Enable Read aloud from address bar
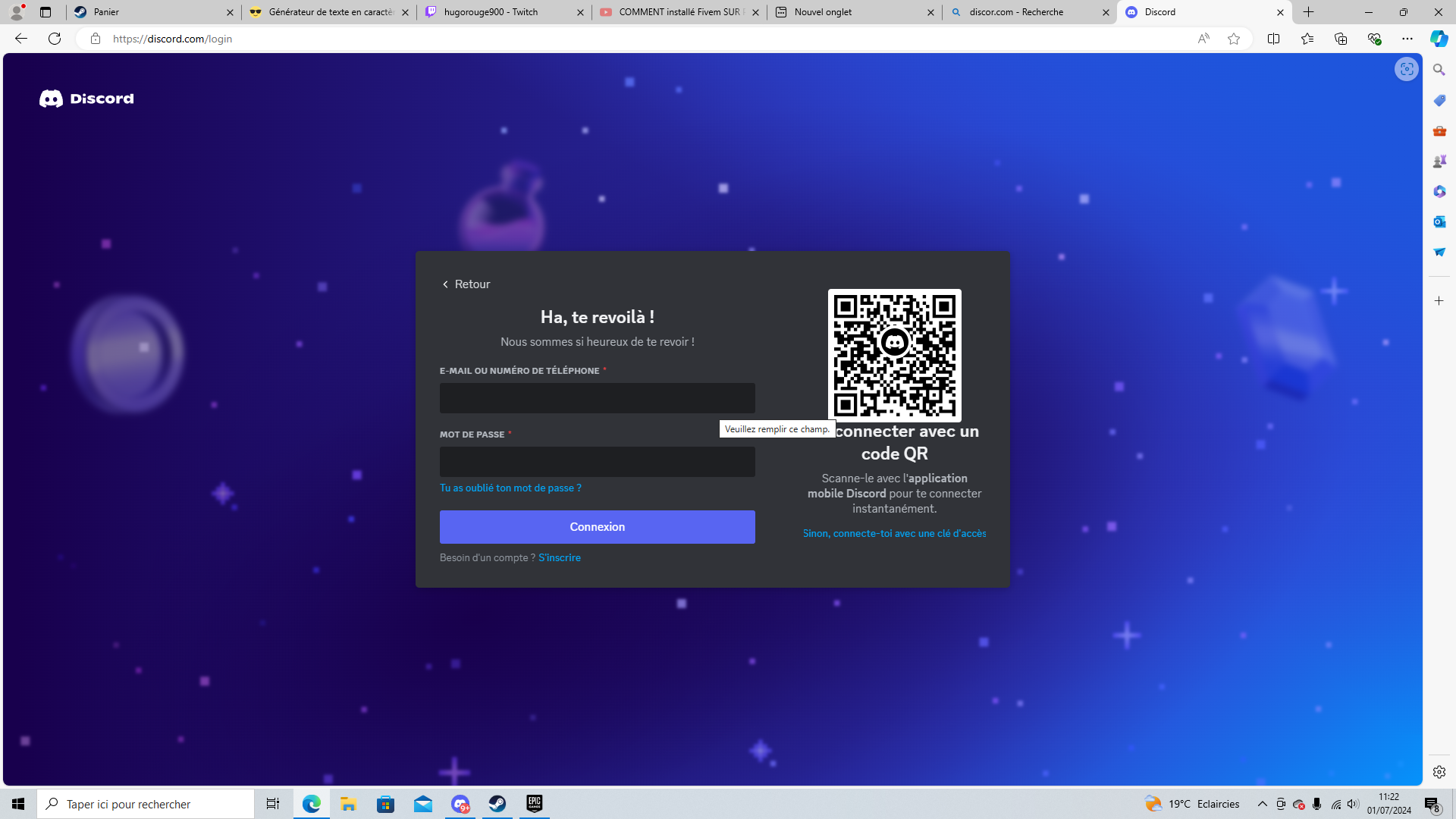 (x=1203, y=39)
